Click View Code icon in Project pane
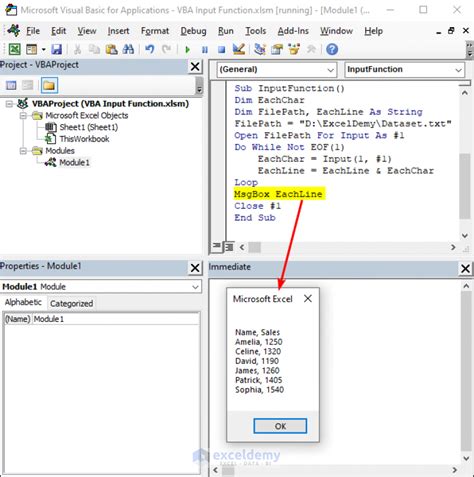 point(11,85)
